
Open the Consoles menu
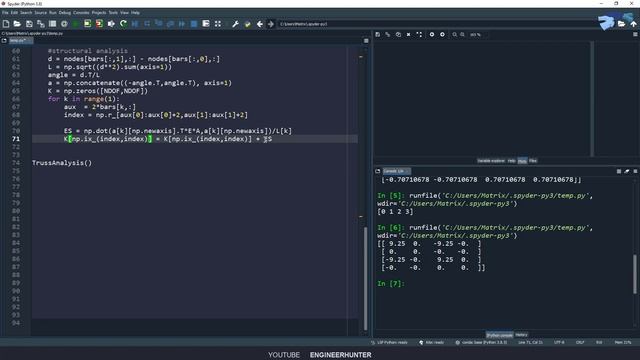pos(81,13)
